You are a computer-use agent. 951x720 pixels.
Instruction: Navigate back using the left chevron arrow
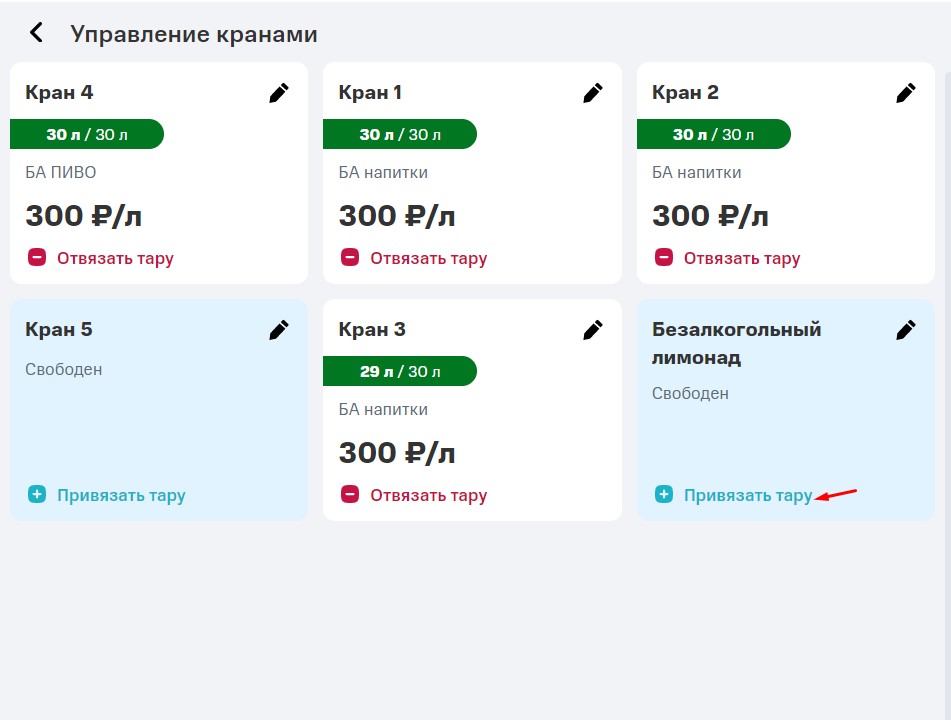click(35, 32)
